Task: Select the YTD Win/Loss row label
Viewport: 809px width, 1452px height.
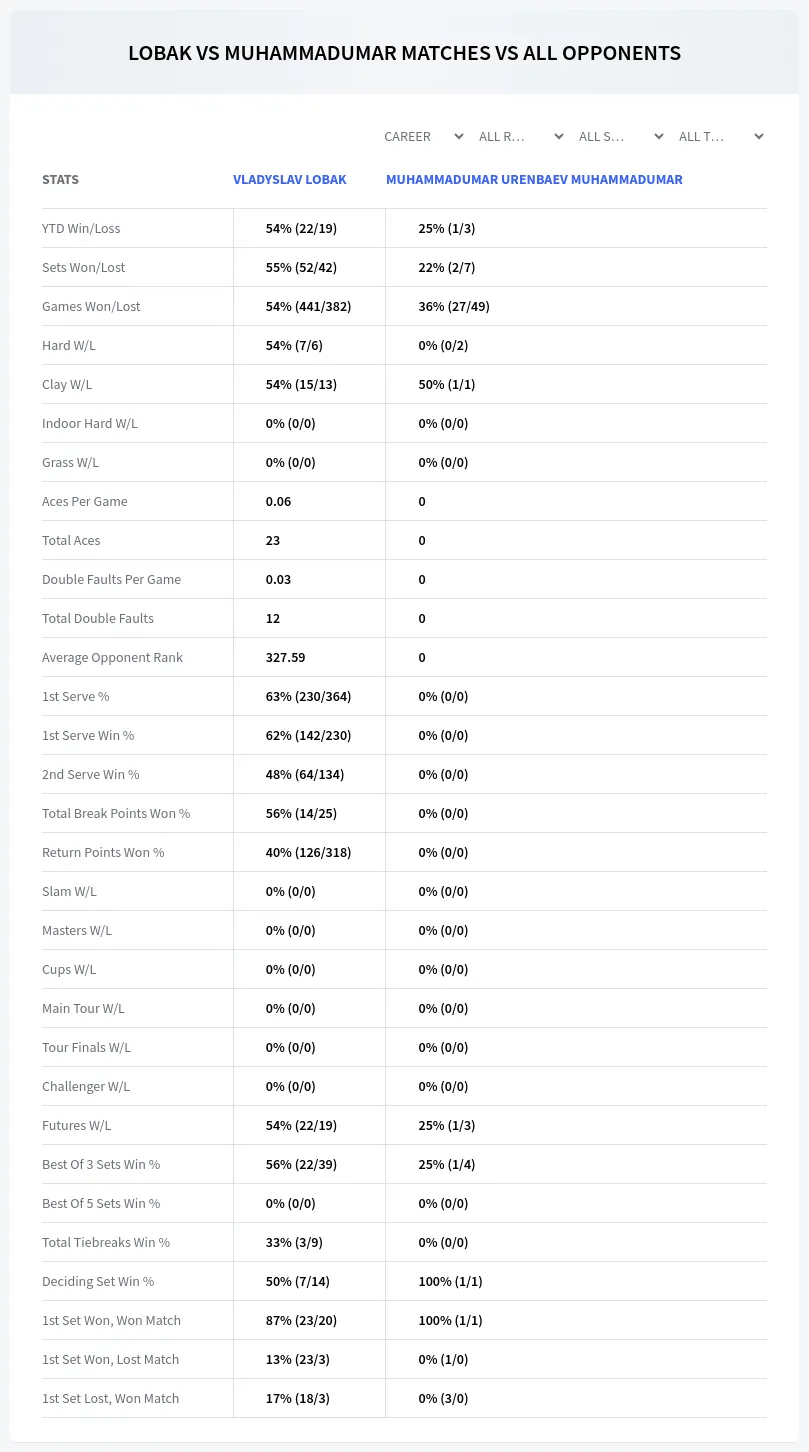Action: click(81, 228)
